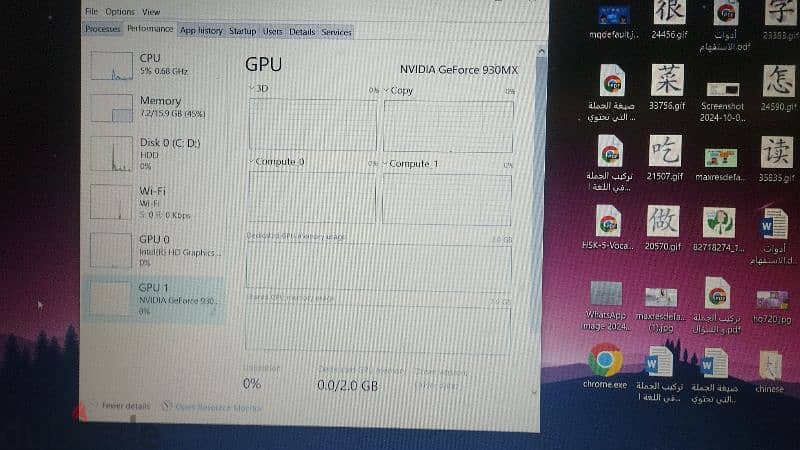Open the mqdefault.j.. desktop image file
This screenshot has width=800, height=450.
pyautogui.click(x=613, y=20)
